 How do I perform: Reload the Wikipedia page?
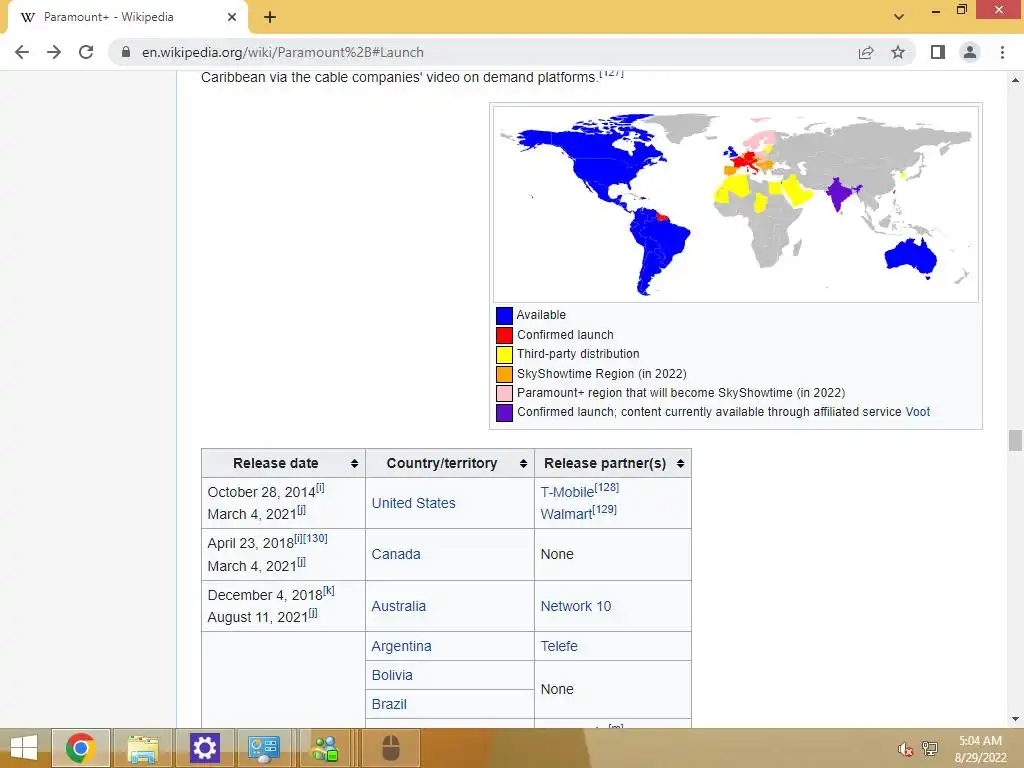pos(86,52)
